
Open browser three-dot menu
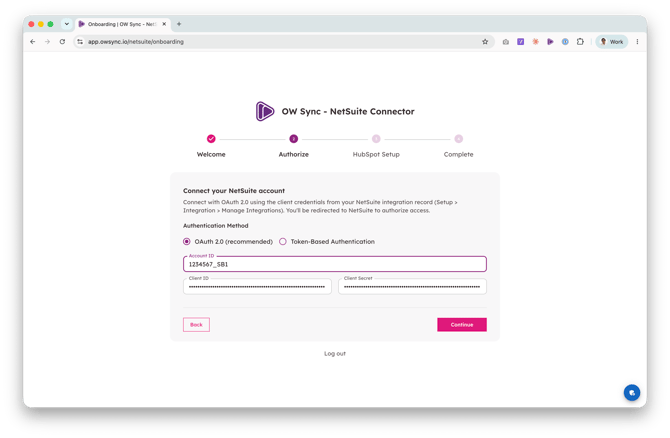(637, 41)
